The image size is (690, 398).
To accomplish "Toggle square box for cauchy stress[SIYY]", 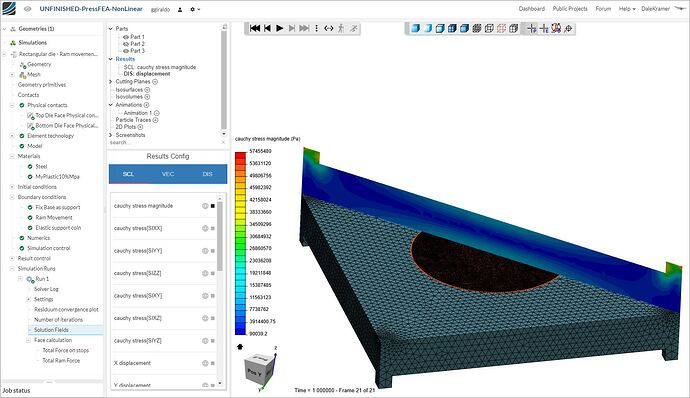I will click(213, 251).
